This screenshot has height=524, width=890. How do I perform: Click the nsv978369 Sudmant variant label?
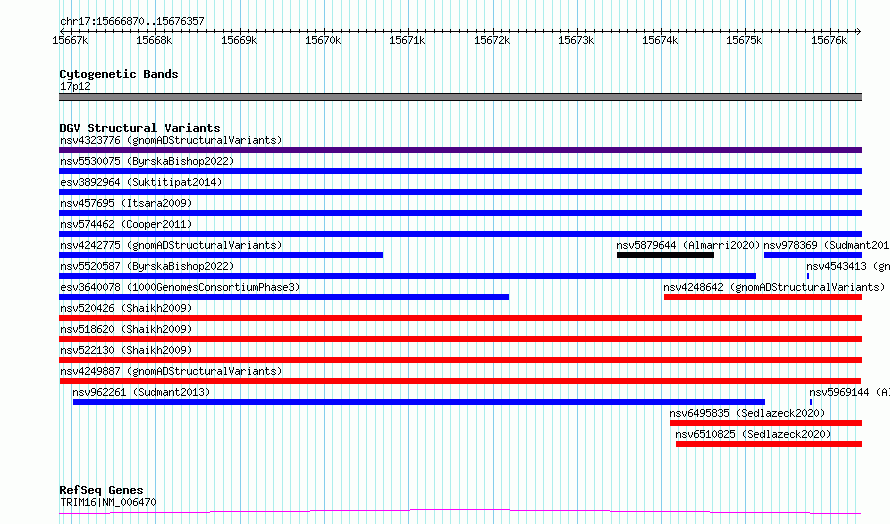click(x=826, y=245)
